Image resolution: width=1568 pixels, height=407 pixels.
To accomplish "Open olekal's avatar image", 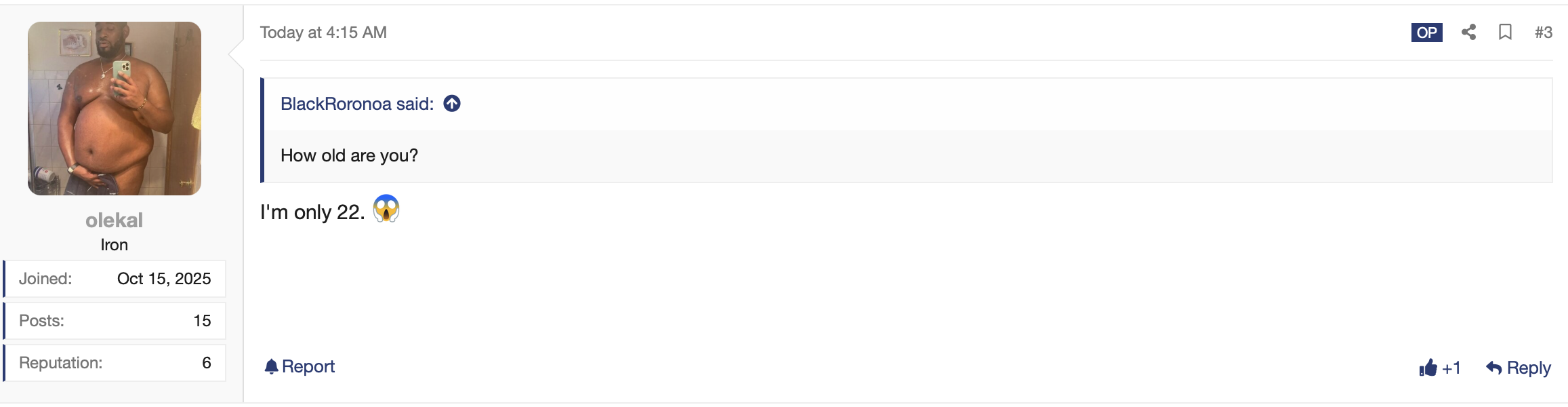I will click(x=115, y=109).
